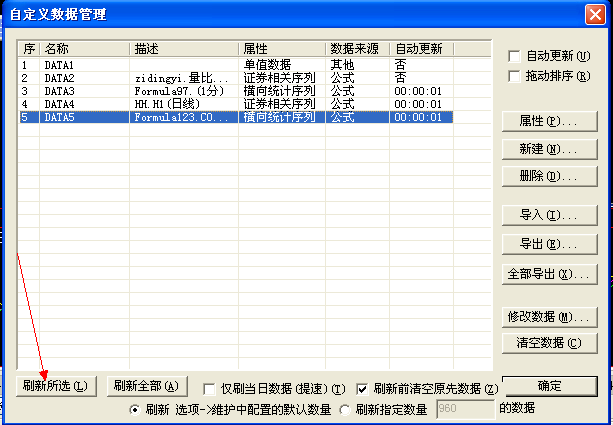Select the DATA3 row name
This screenshot has height=425, width=613.
pos(59,91)
